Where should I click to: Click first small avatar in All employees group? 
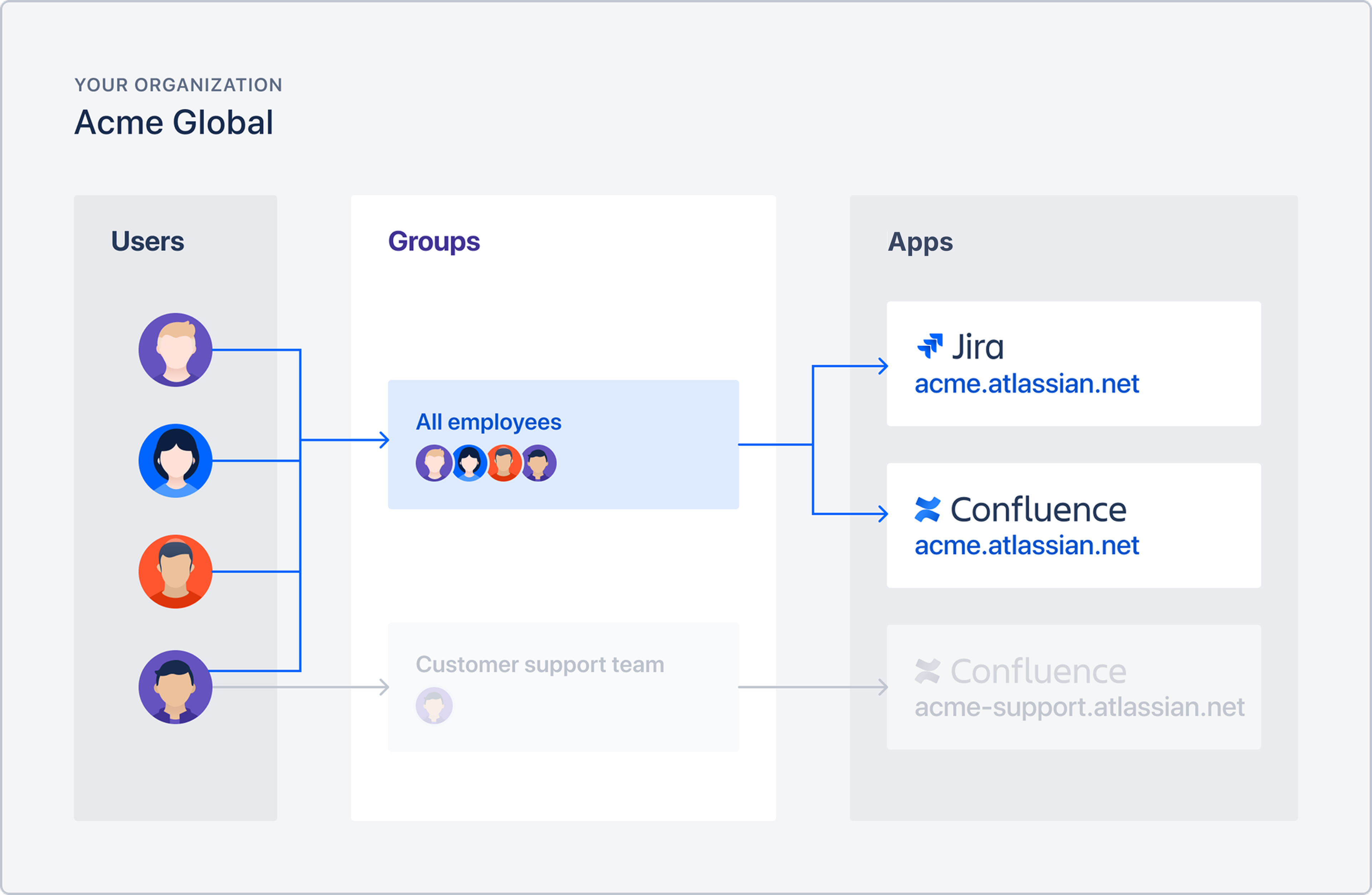tap(434, 463)
